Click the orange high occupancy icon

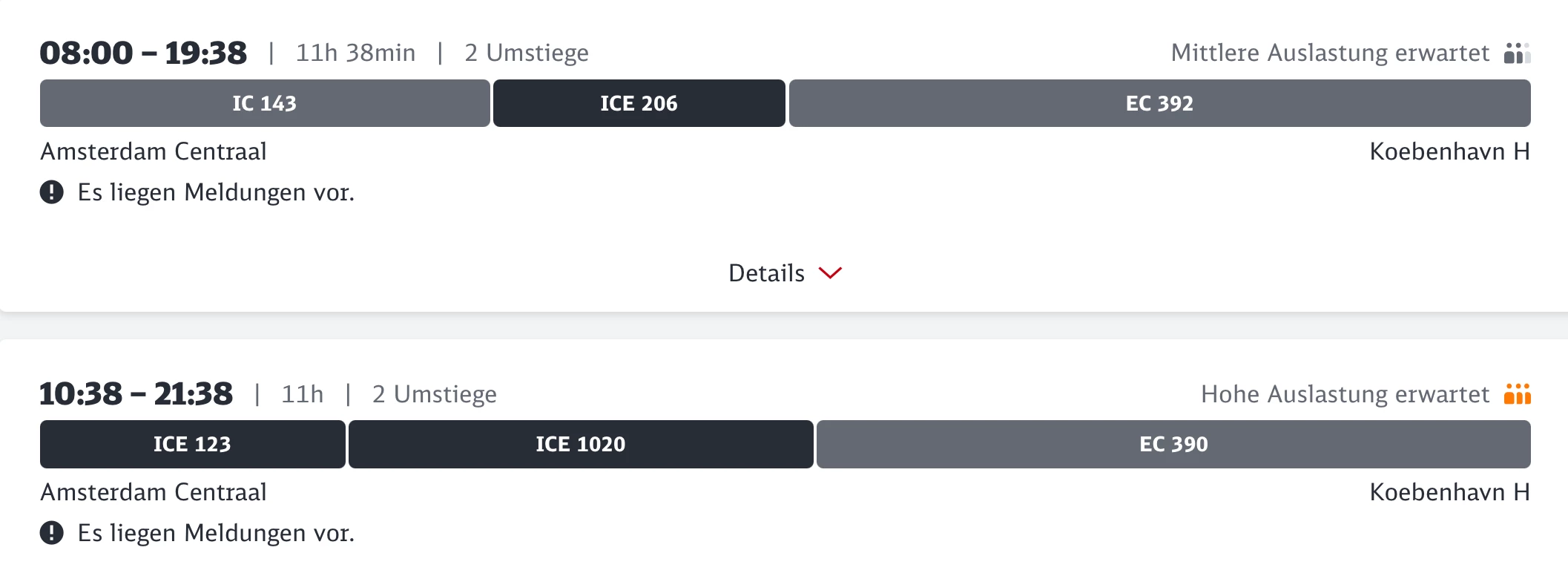click(1517, 394)
